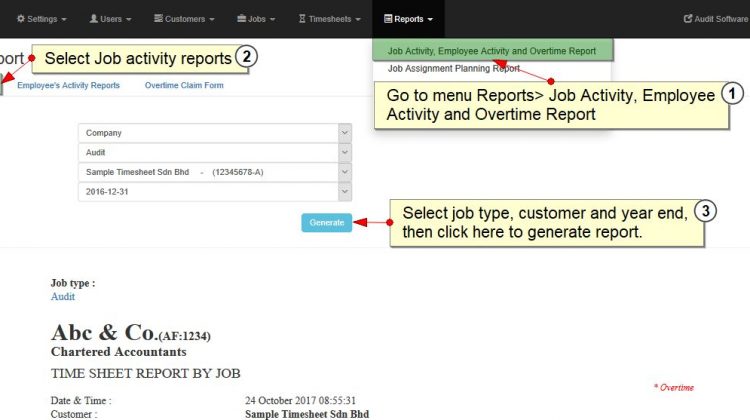Image resolution: width=750 pixels, height=420 pixels.
Task: Open the Timesheets menu
Action: (x=330, y=19)
